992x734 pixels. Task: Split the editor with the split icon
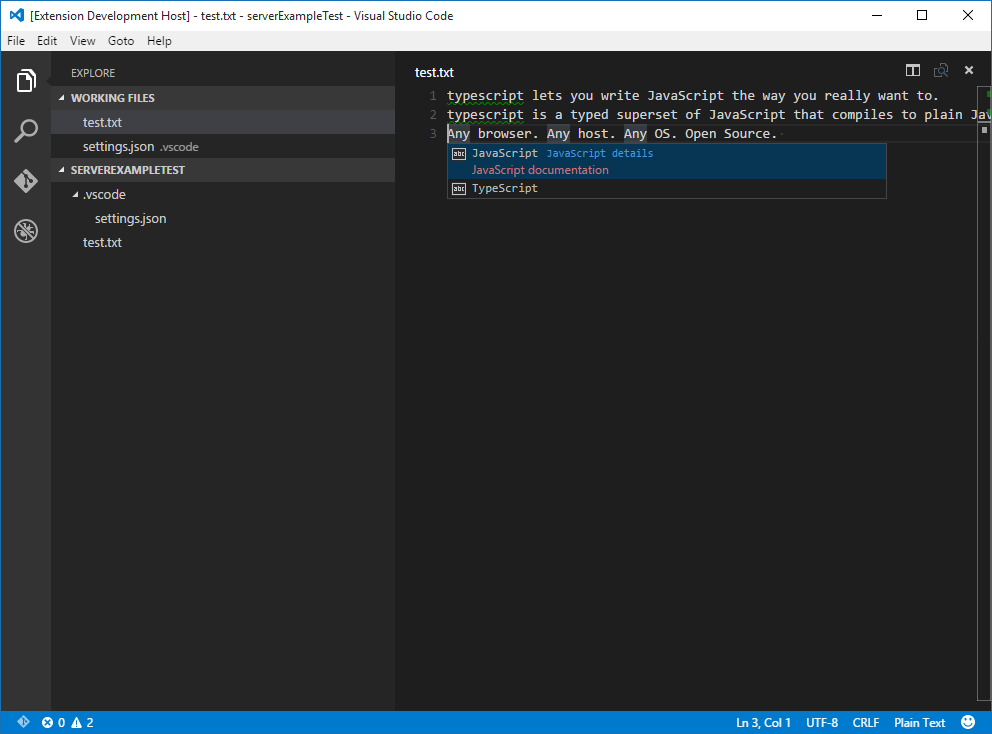click(x=912, y=71)
